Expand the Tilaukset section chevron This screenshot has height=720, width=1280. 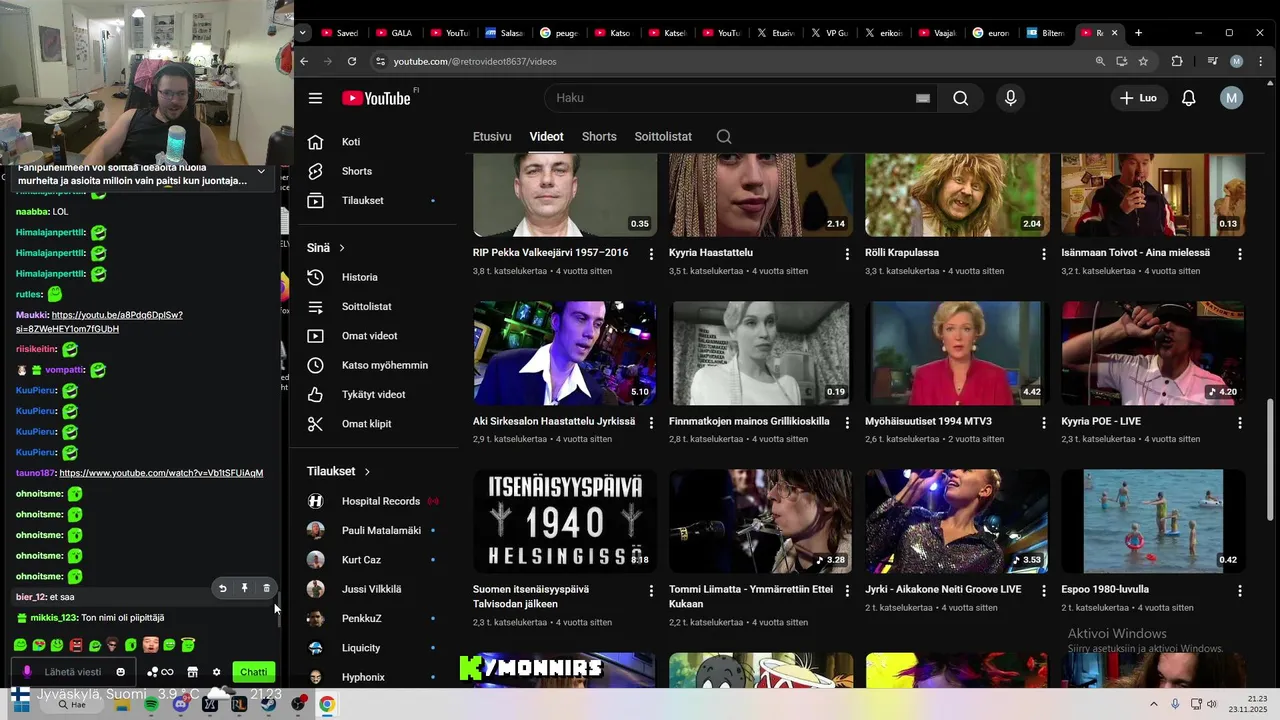(367, 471)
